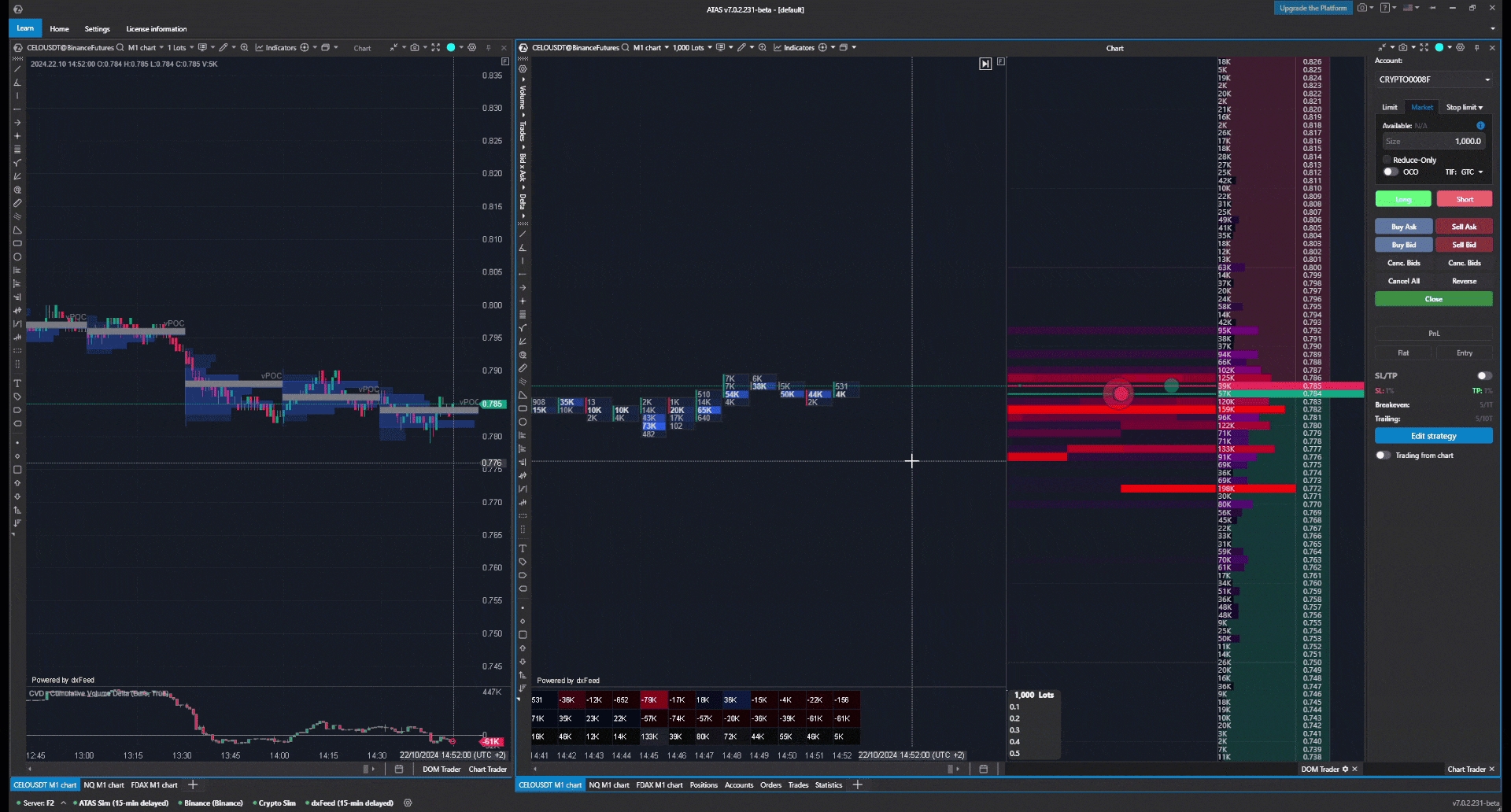
Task: Tick the Reduce-Only checkbox
Action: (x=1387, y=160)
